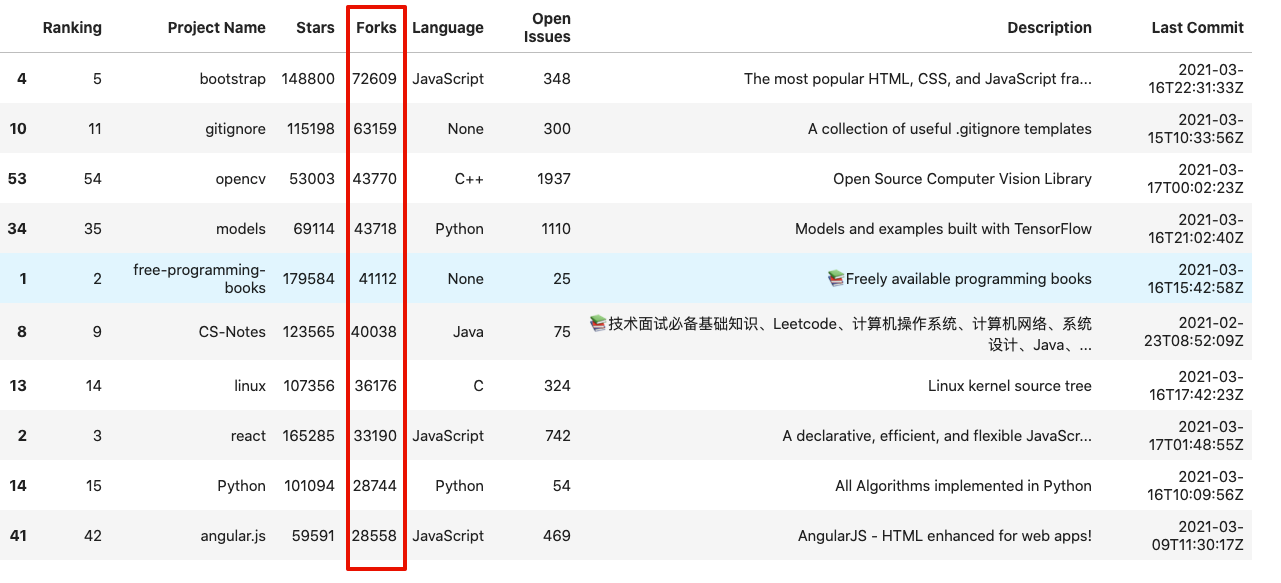Click forks value 28744
The width and height of the screenshot is (1281, 583).
[x=375, y=486]
